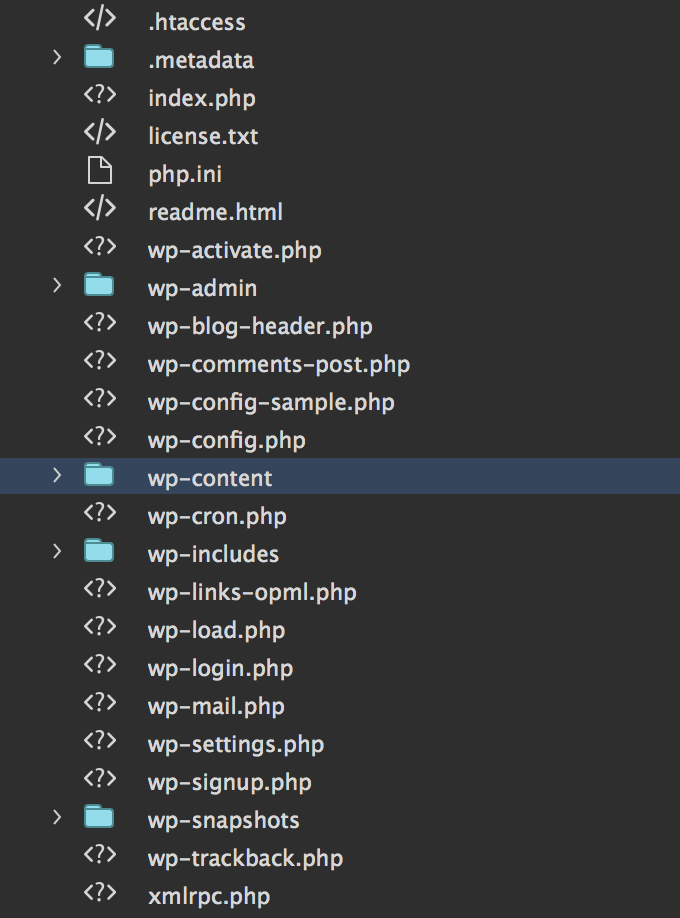The image size is (680, 918).
Task: Click the code icon beside .htaccess
Action: [100, 18]
